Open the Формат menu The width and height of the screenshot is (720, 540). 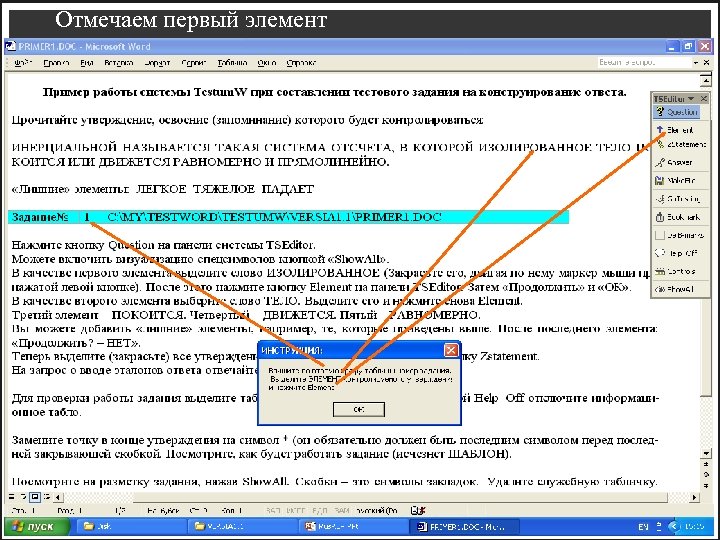pyautogui.click(x=157, y=63)
